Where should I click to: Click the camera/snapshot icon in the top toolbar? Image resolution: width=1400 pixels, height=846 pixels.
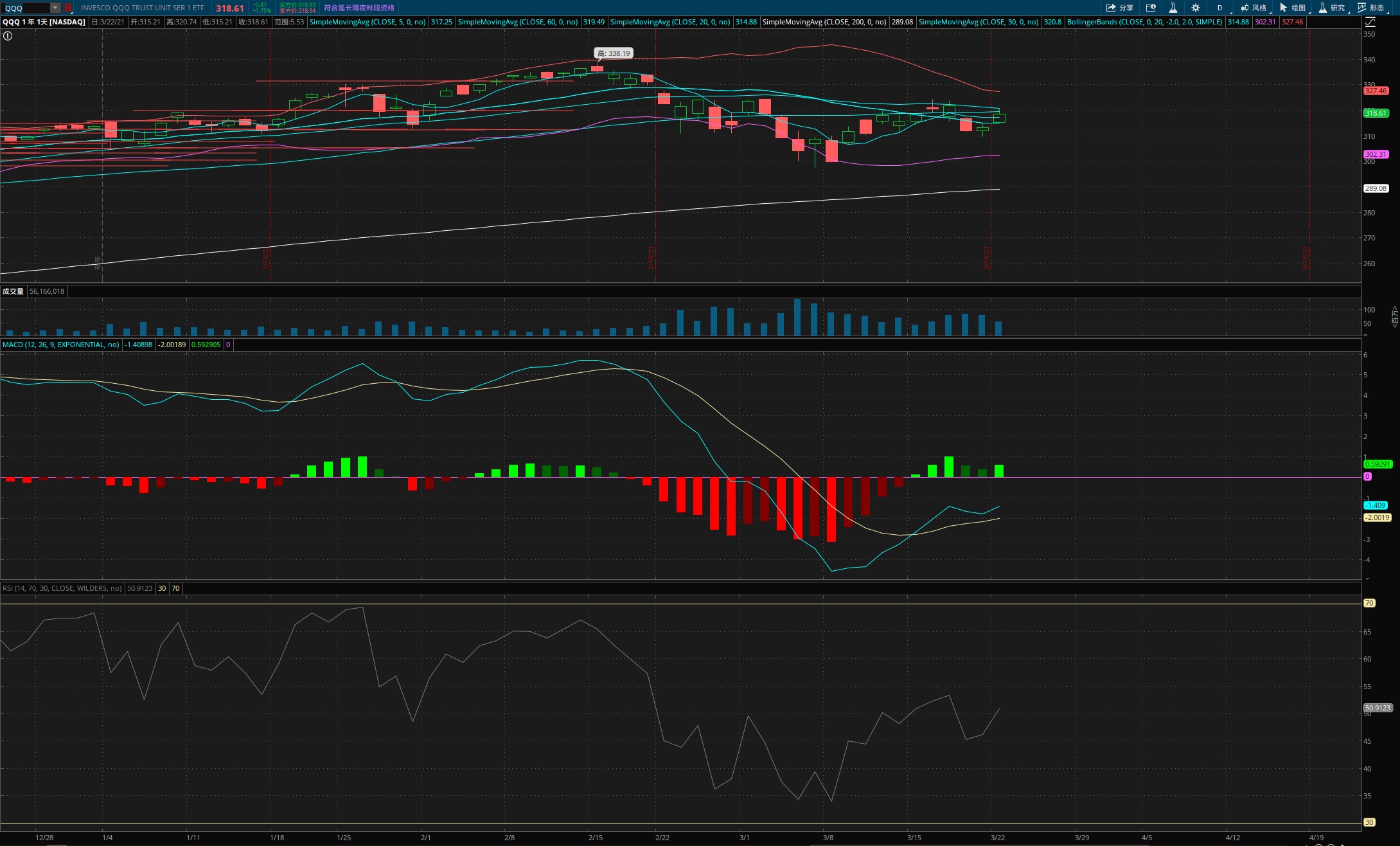[1151, 8]
